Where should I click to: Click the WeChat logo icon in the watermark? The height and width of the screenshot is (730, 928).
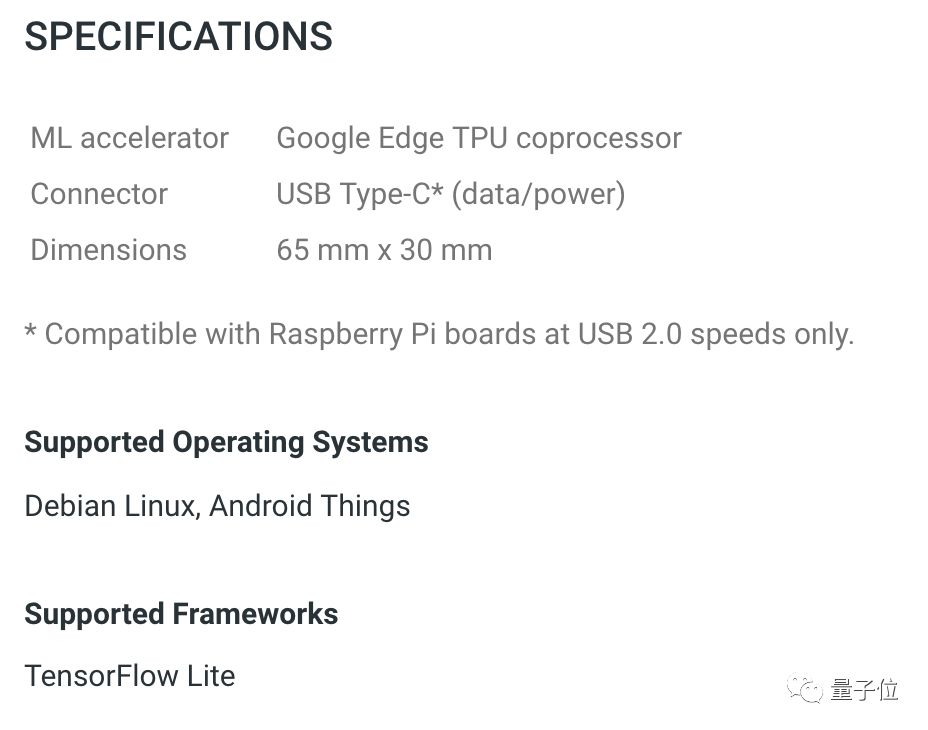pyautogui.click(x=806, y=689)
